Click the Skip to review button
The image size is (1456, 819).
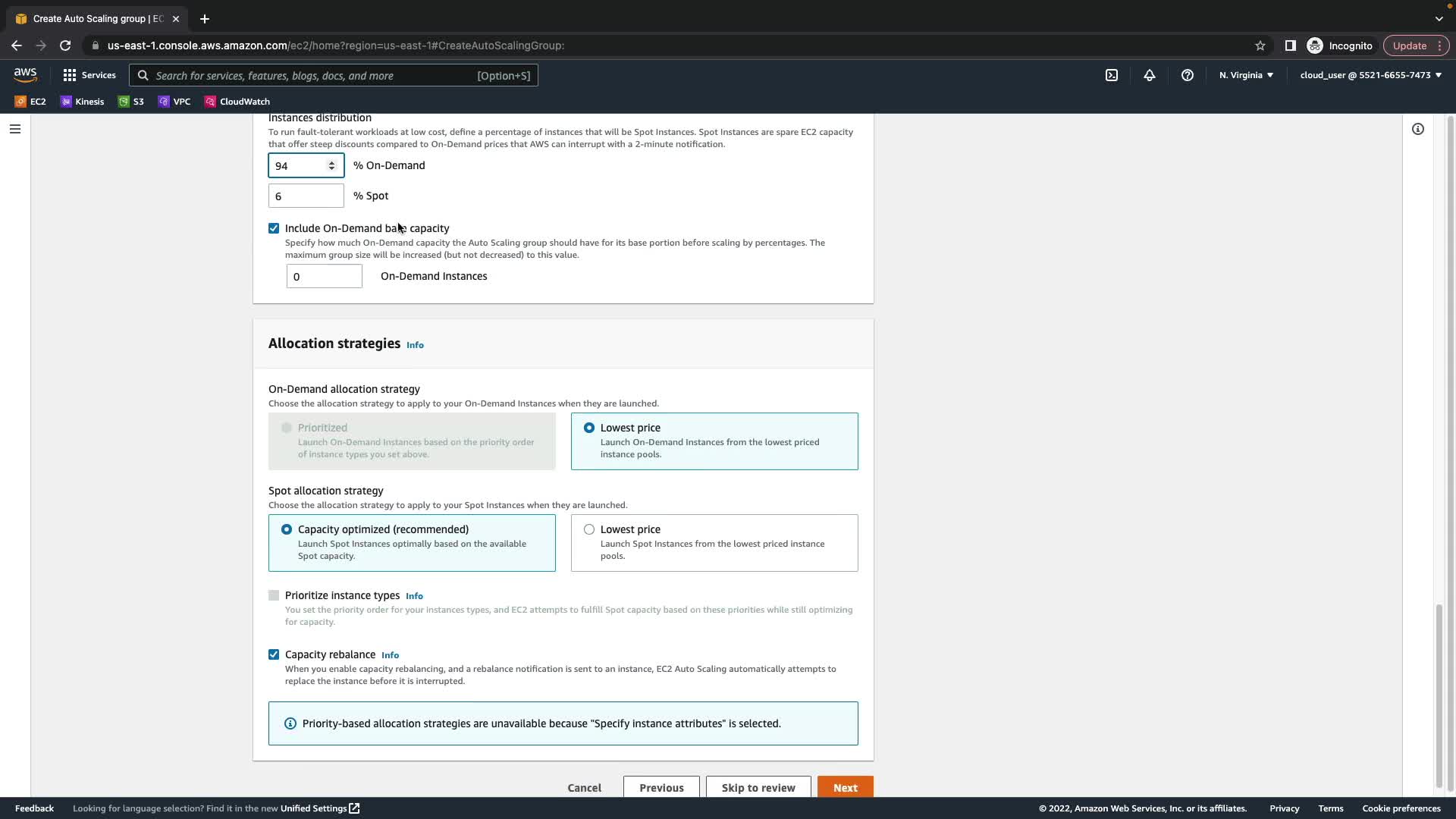[x=758, y=787]
